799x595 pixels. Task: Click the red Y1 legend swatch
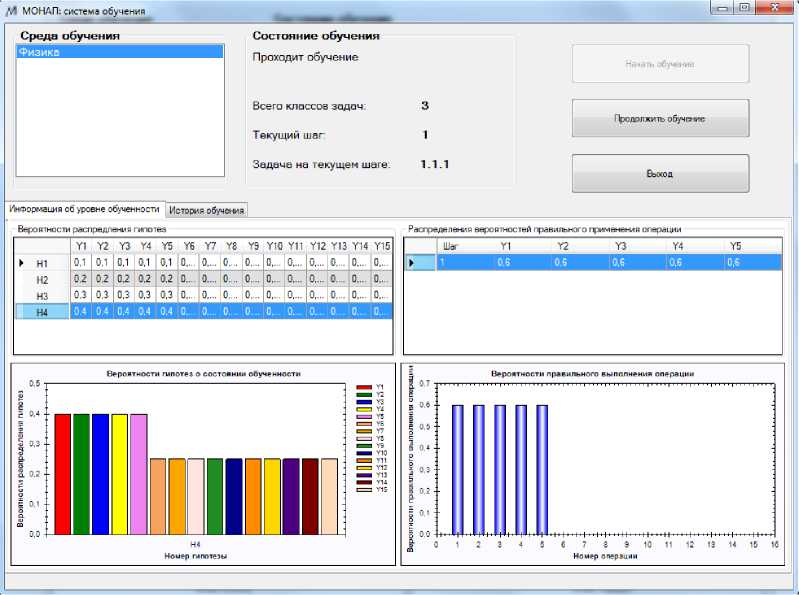pyautogui.click(x=364, y=386)
